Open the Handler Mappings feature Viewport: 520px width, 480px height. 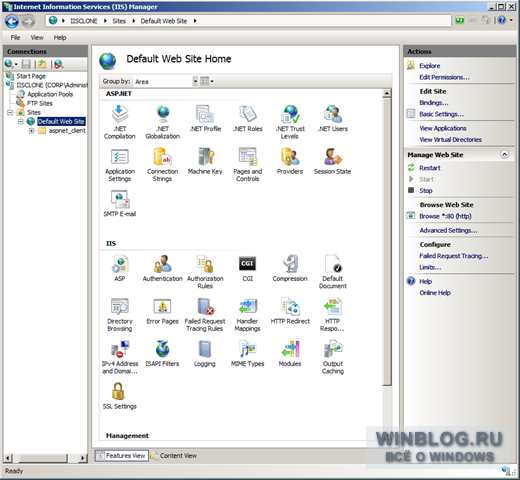(x=248, y=315)
